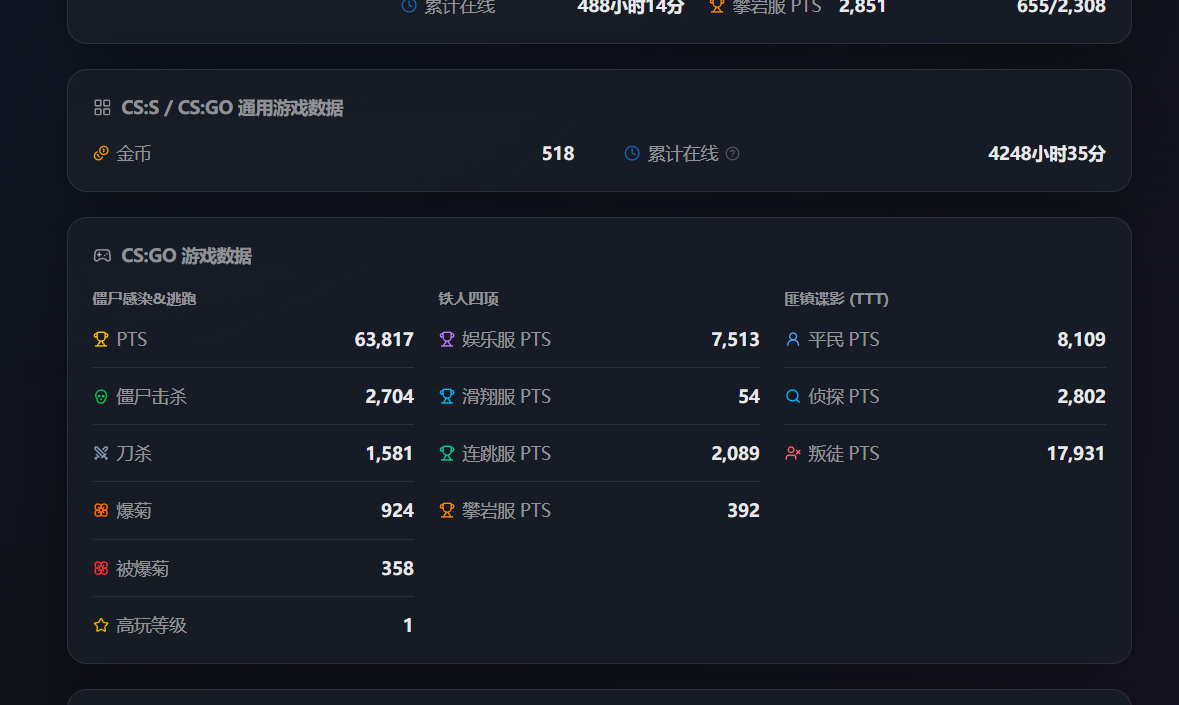Click the 僵尸感染&逃跑 section label
The height and width of the screenshot is (705, 1179).
coord(144,298)
